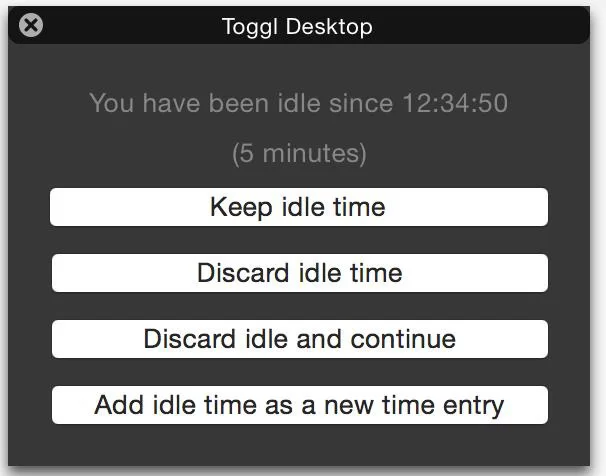This screenshot has width=606, height=476.
Task: Click the circled X in the title bar
Action: coord(31,26)
